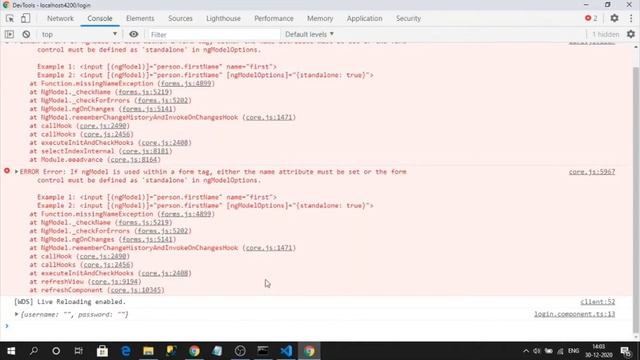The image size is (640, 360).
Task: Click the WDS Live Reloading enabled message
Action: [x=70, y=302]
